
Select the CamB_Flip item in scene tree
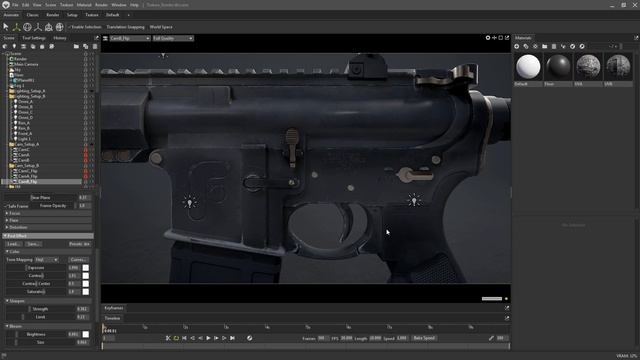(28, 182)
